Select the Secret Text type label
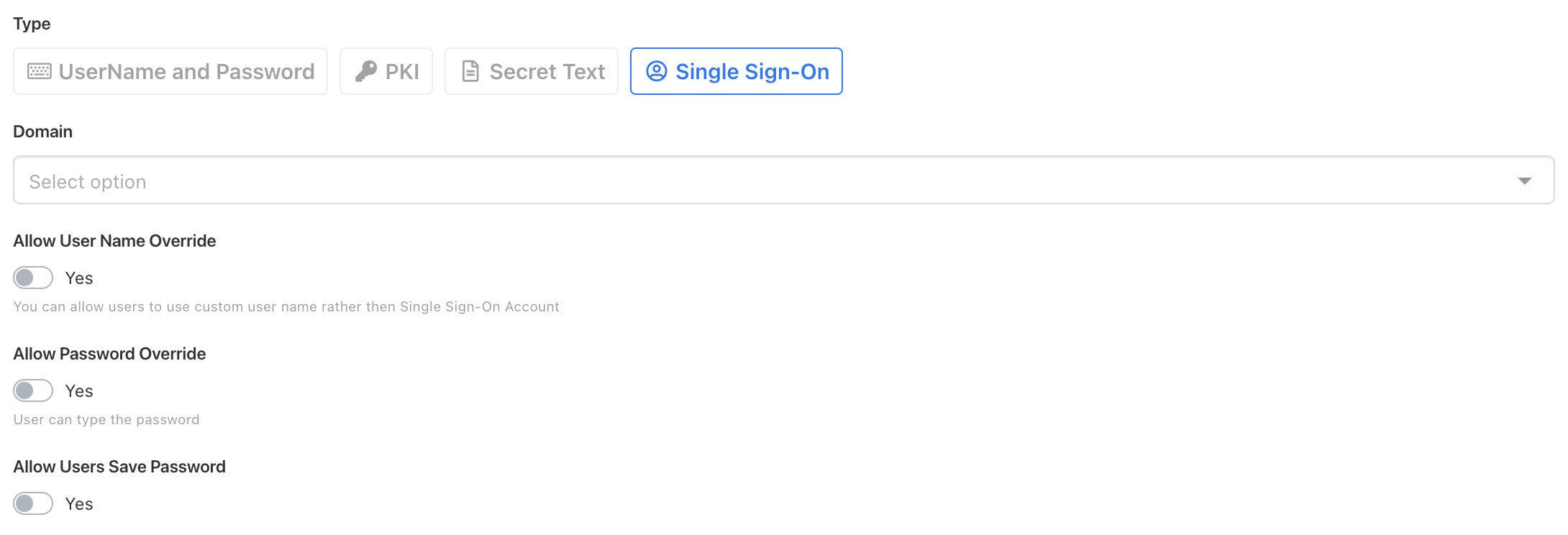Image resolution: width=1568 pixels, height=535 pixels. [x=547, y=72]
